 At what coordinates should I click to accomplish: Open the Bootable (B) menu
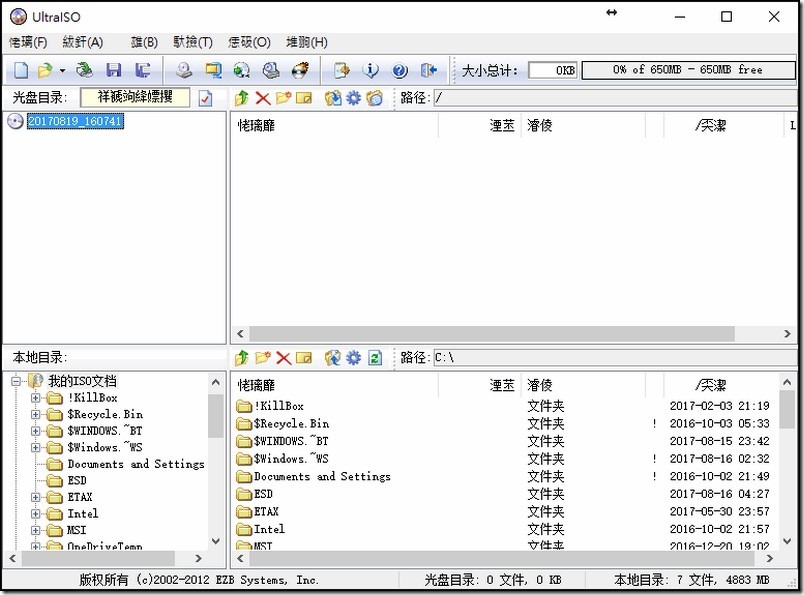click(144, 42)
